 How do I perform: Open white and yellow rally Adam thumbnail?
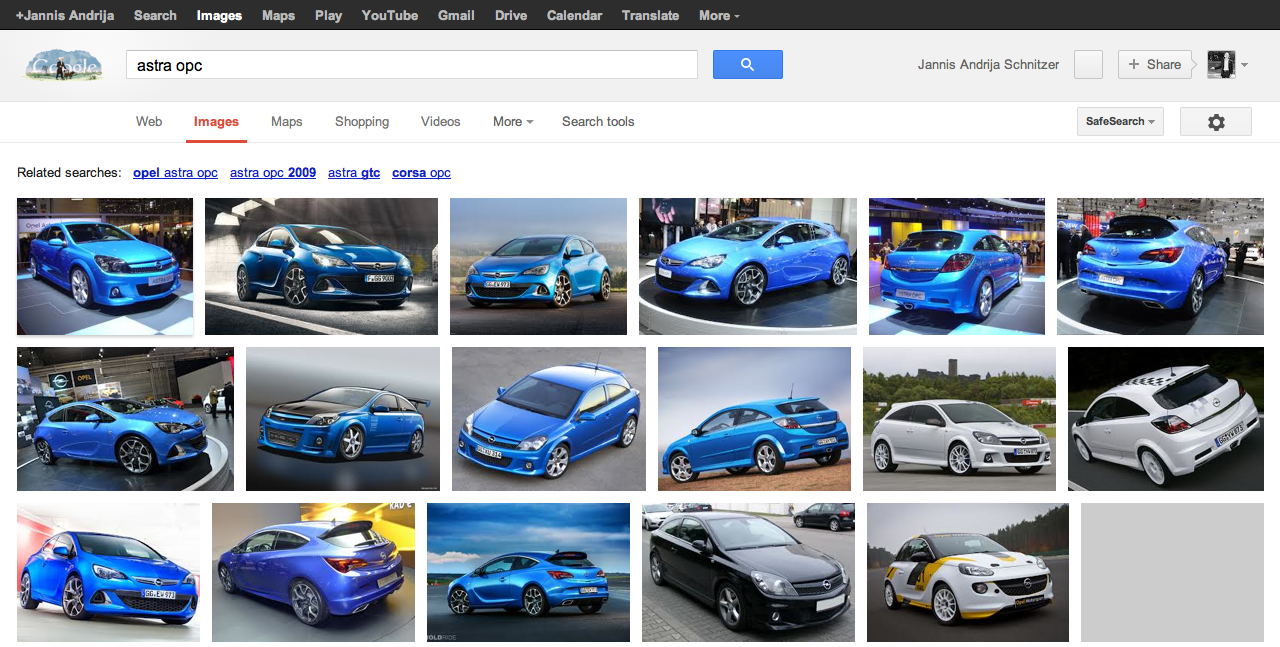pyautogui.click(x=968, y=572)
